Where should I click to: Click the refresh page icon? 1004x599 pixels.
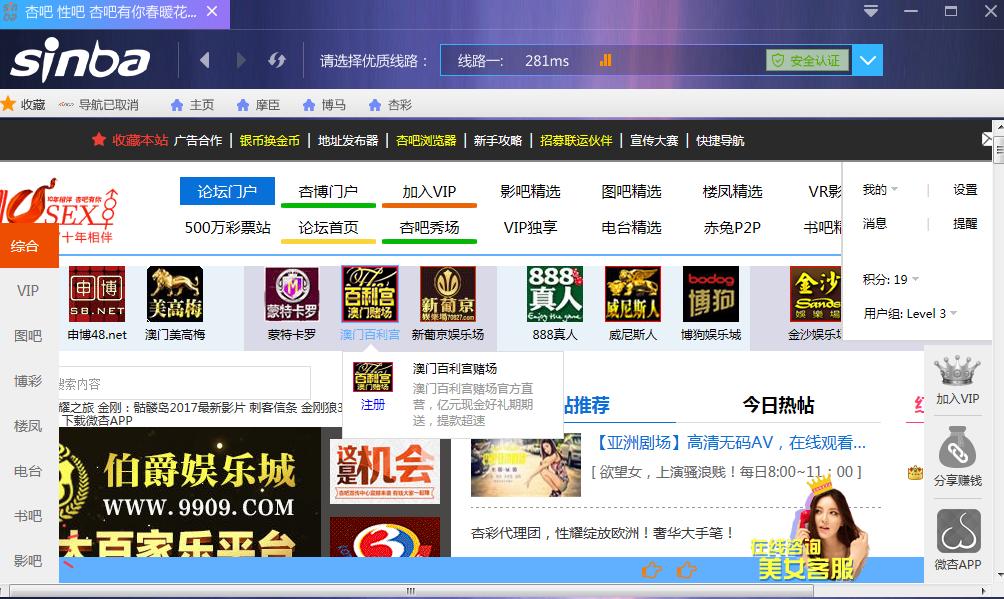tap(277, 60)
